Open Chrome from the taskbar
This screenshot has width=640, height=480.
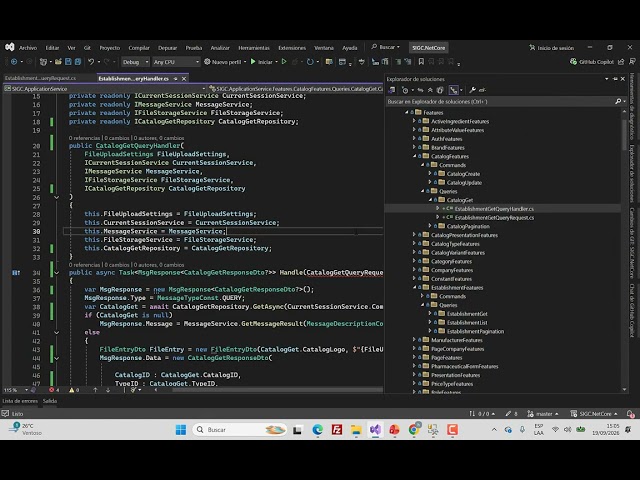coord(414,429)
